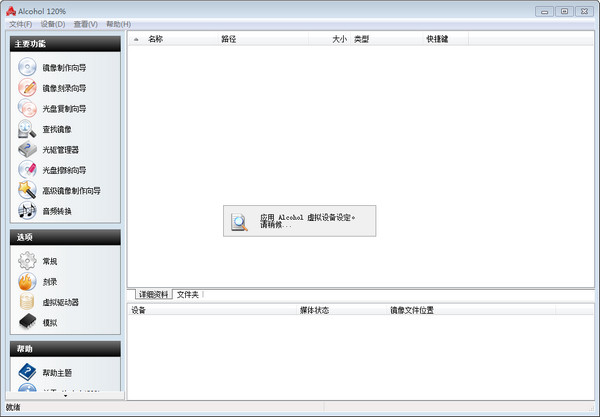Image resolution: width=600 pixels, height=417 pixels.
Task: Click the 高级镜像制作向导 text link
Action: coord(72,191)
